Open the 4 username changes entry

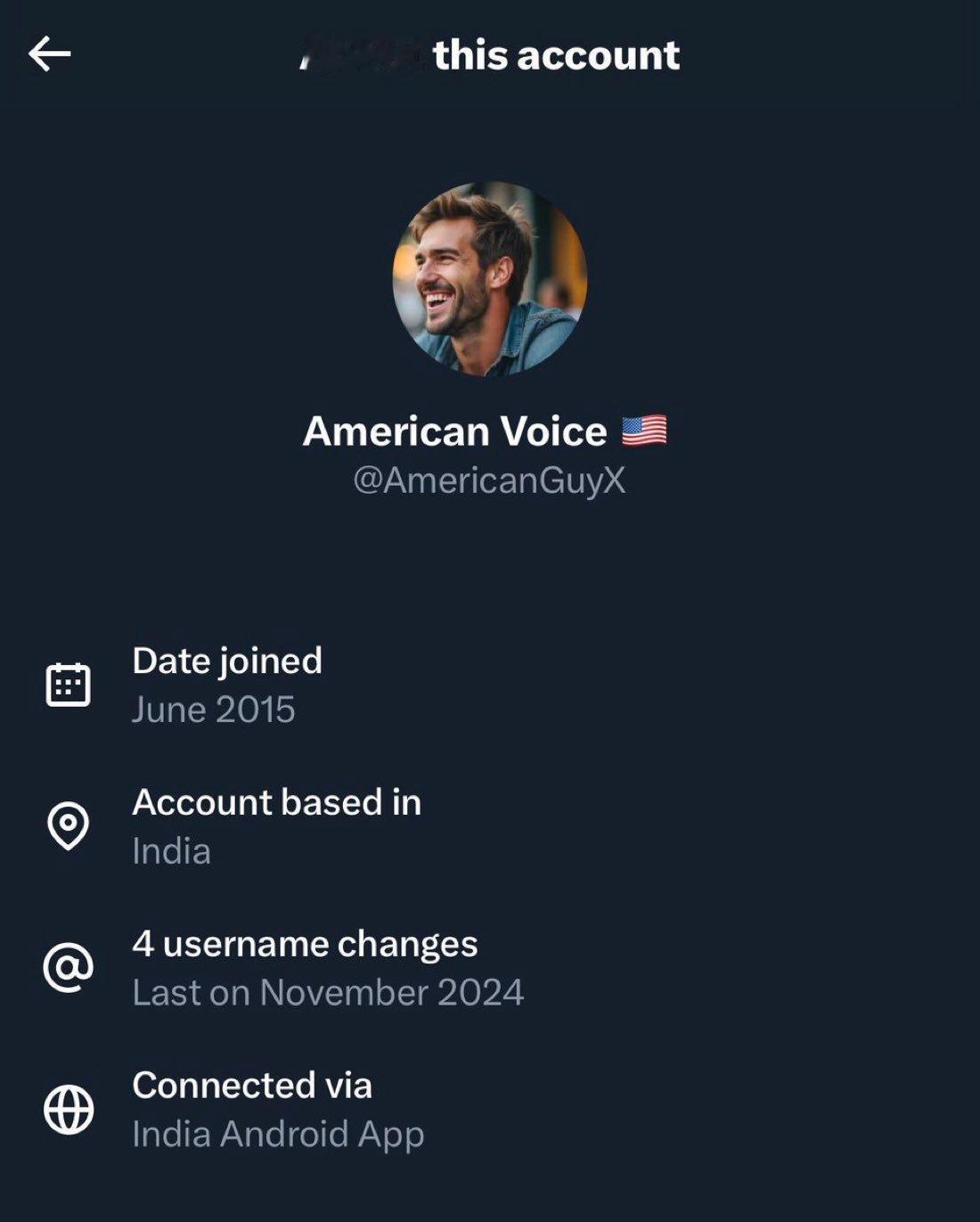click(x=305, y=944)
